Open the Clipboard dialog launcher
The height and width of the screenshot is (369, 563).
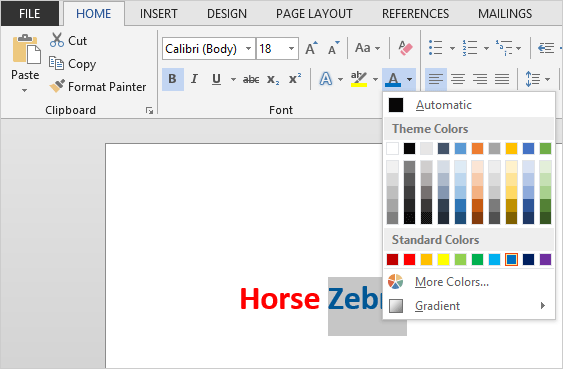(149, 111)
